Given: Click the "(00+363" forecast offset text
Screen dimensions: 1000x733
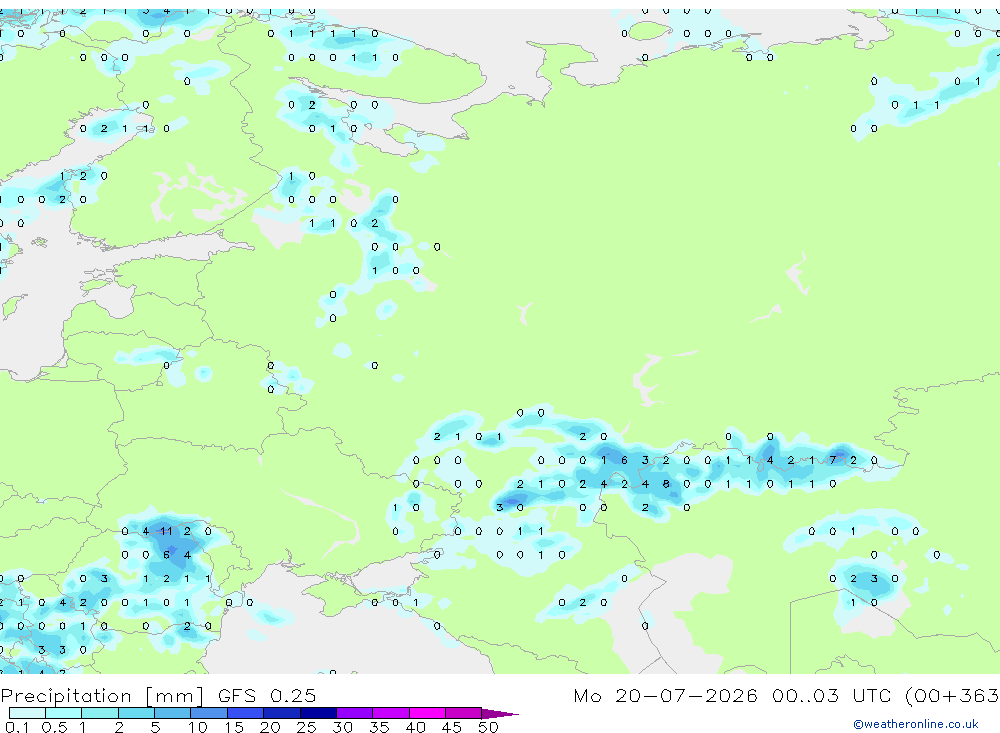Looking at the screenshot, I should (x=950, y=695).
